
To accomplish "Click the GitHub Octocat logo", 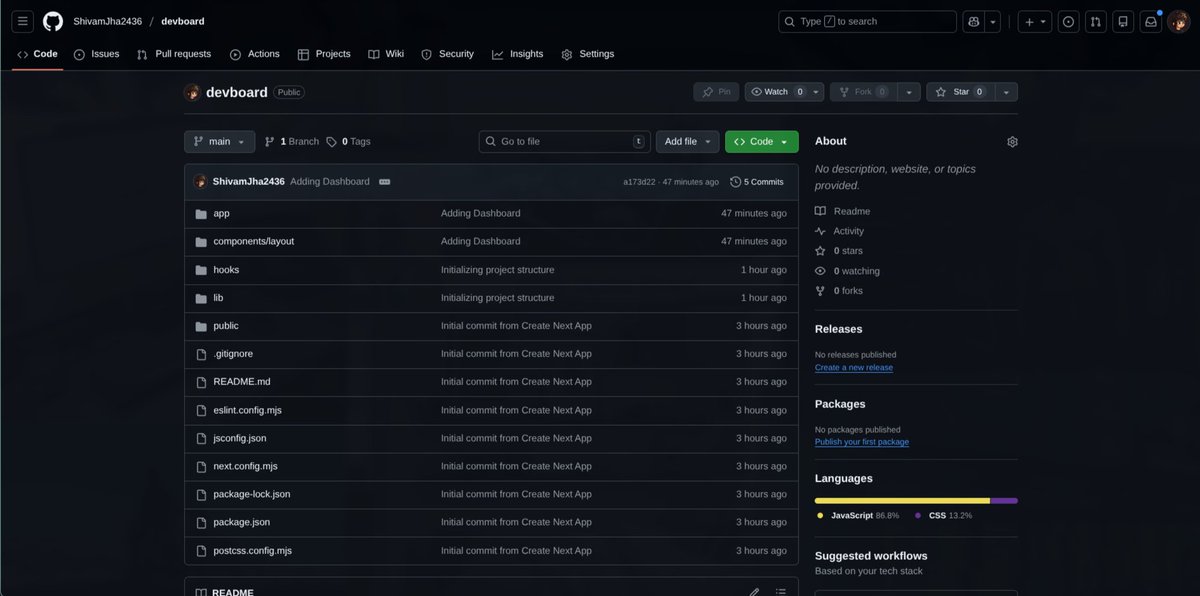I will [53, 21].
